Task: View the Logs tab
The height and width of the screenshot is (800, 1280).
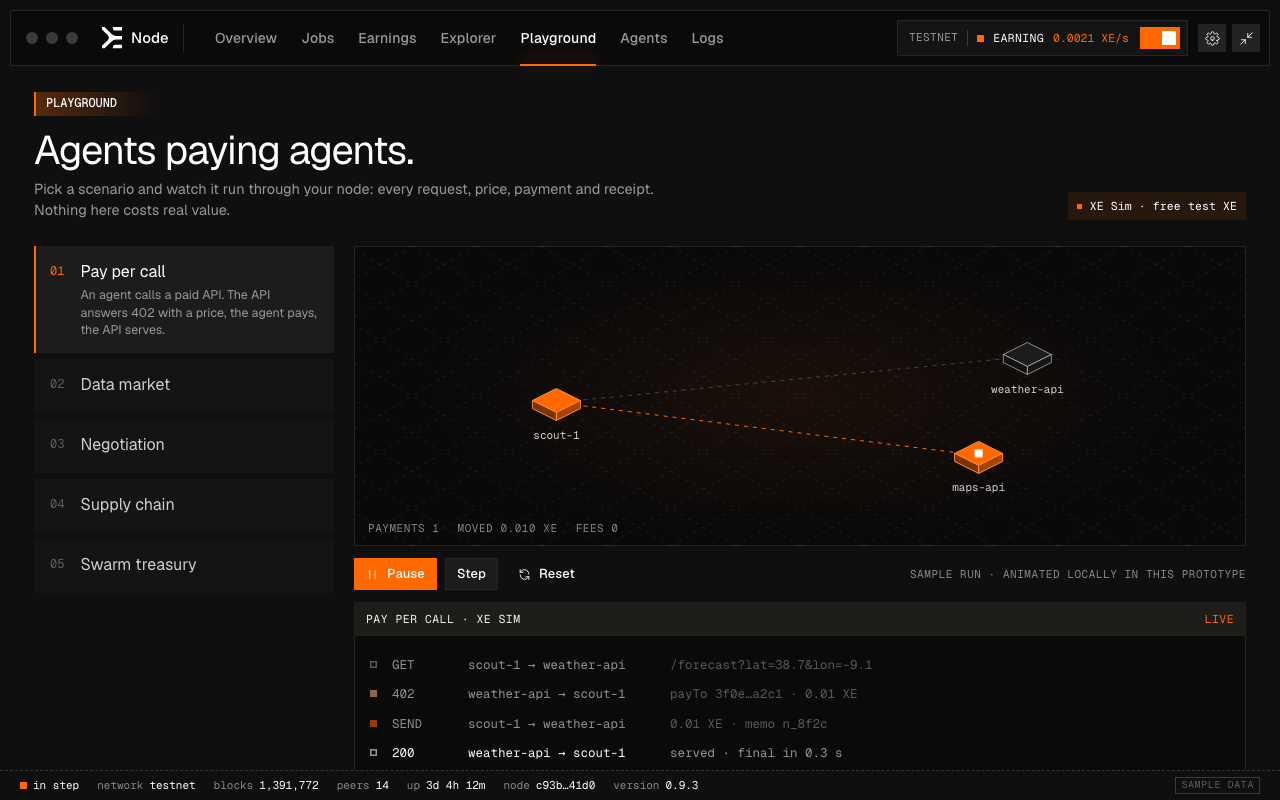Action: 707,38
